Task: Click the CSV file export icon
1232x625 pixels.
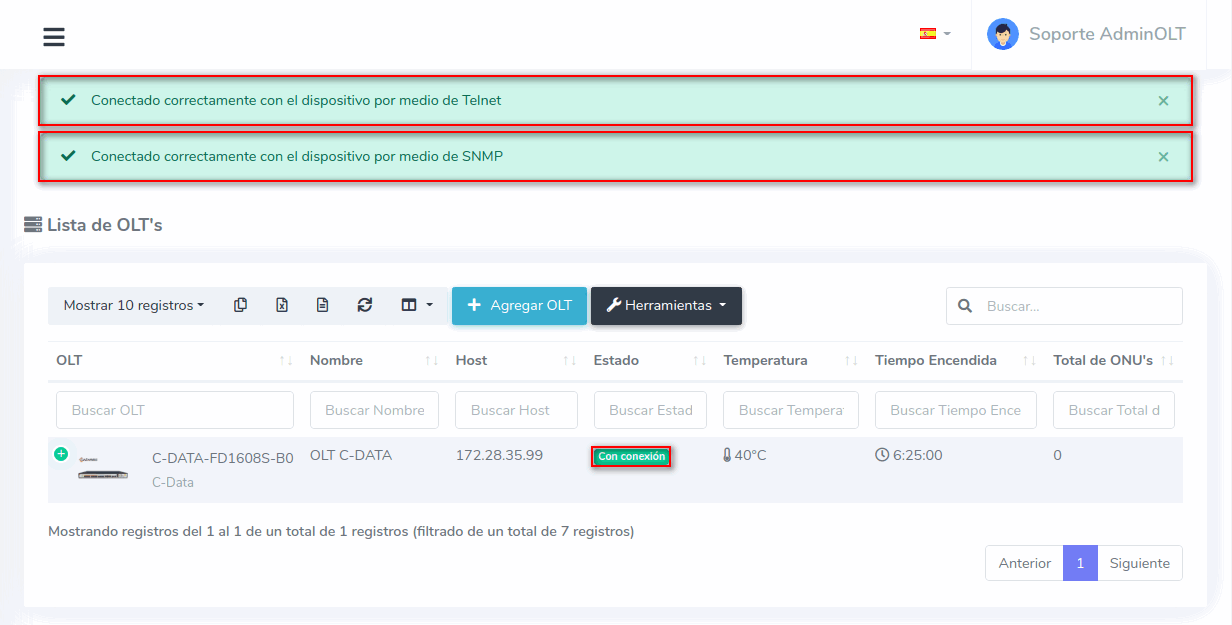Action: 322,305
